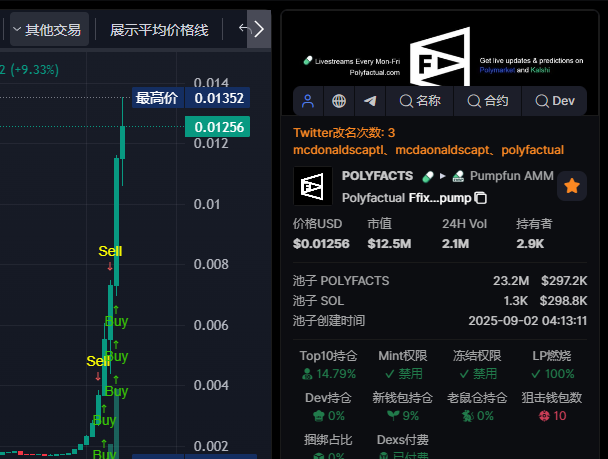The height and width of the screenshot is (459, 608).
Task: Click polyfactual Twitter name
Action: (532, 150)
